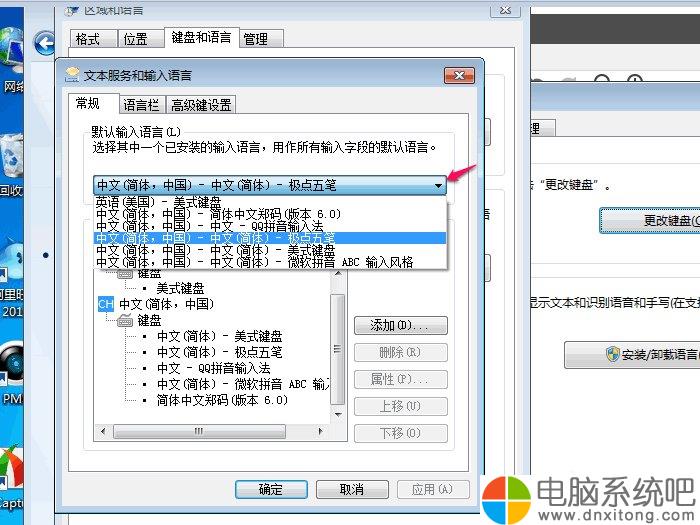Viewport: 700px width, 525px height.
Task: Click vertical scrollbar down arrow in services list
Action: (338, 415)
